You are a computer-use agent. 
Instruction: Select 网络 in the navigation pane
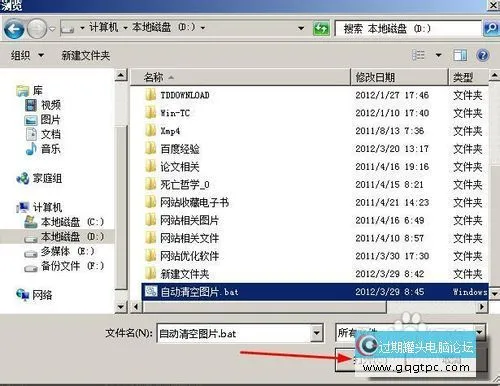click(x=34, y=295)
